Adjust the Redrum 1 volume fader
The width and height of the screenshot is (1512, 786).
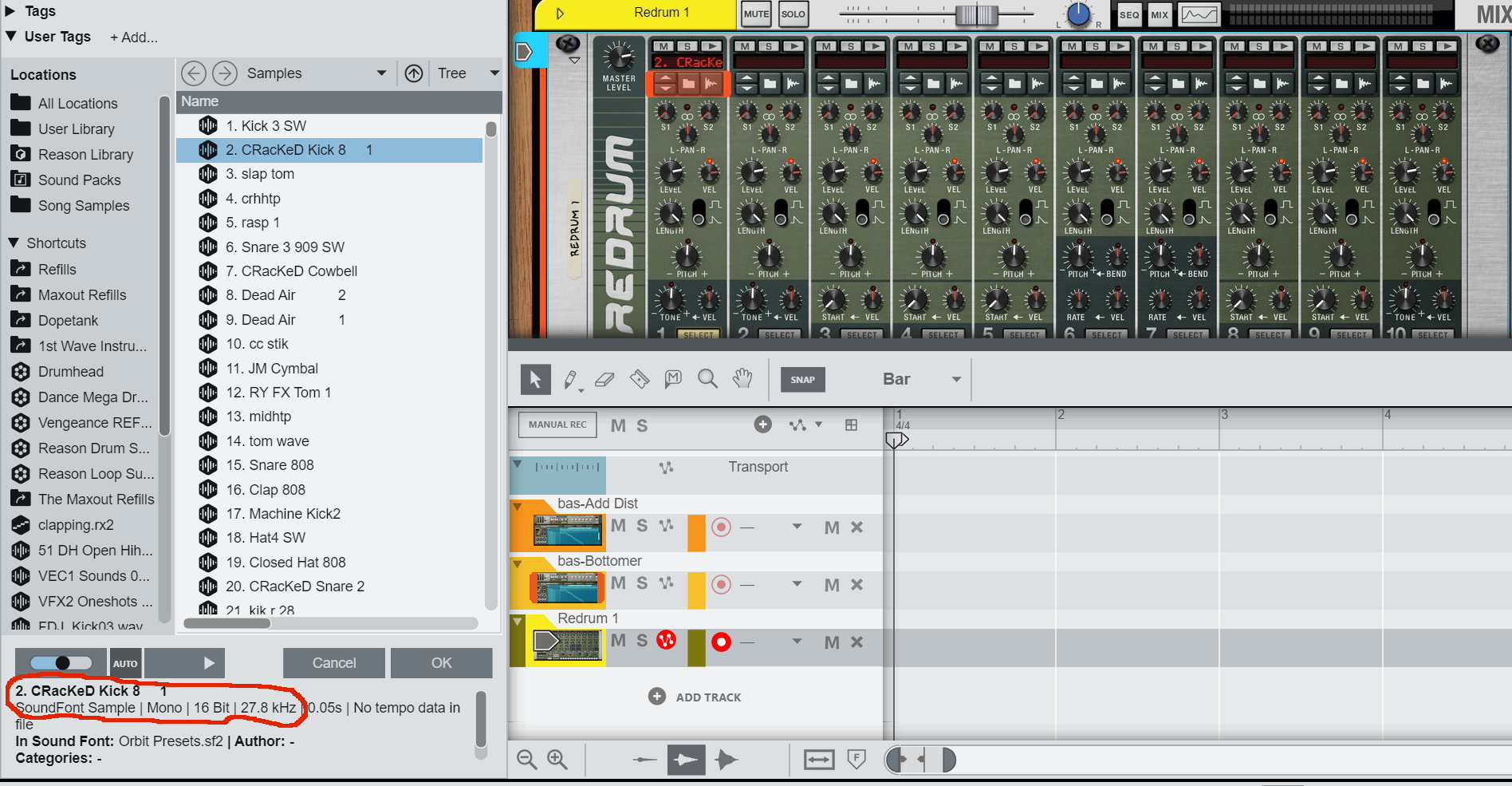(x=976, y=14)
